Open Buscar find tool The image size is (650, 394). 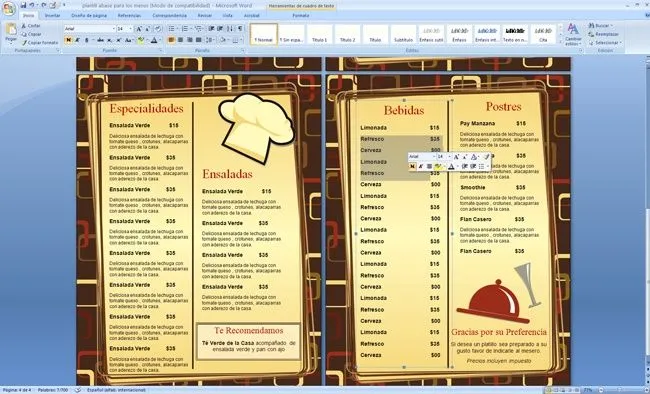click(x=601, y=26)
